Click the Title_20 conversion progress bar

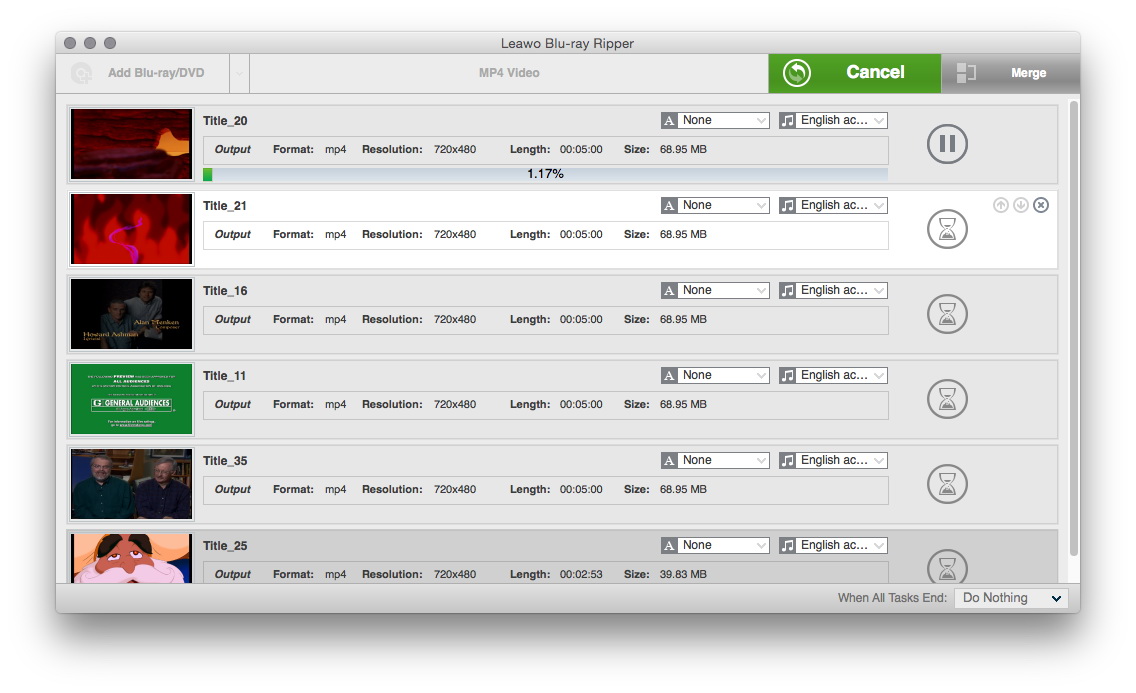[545, 174]
